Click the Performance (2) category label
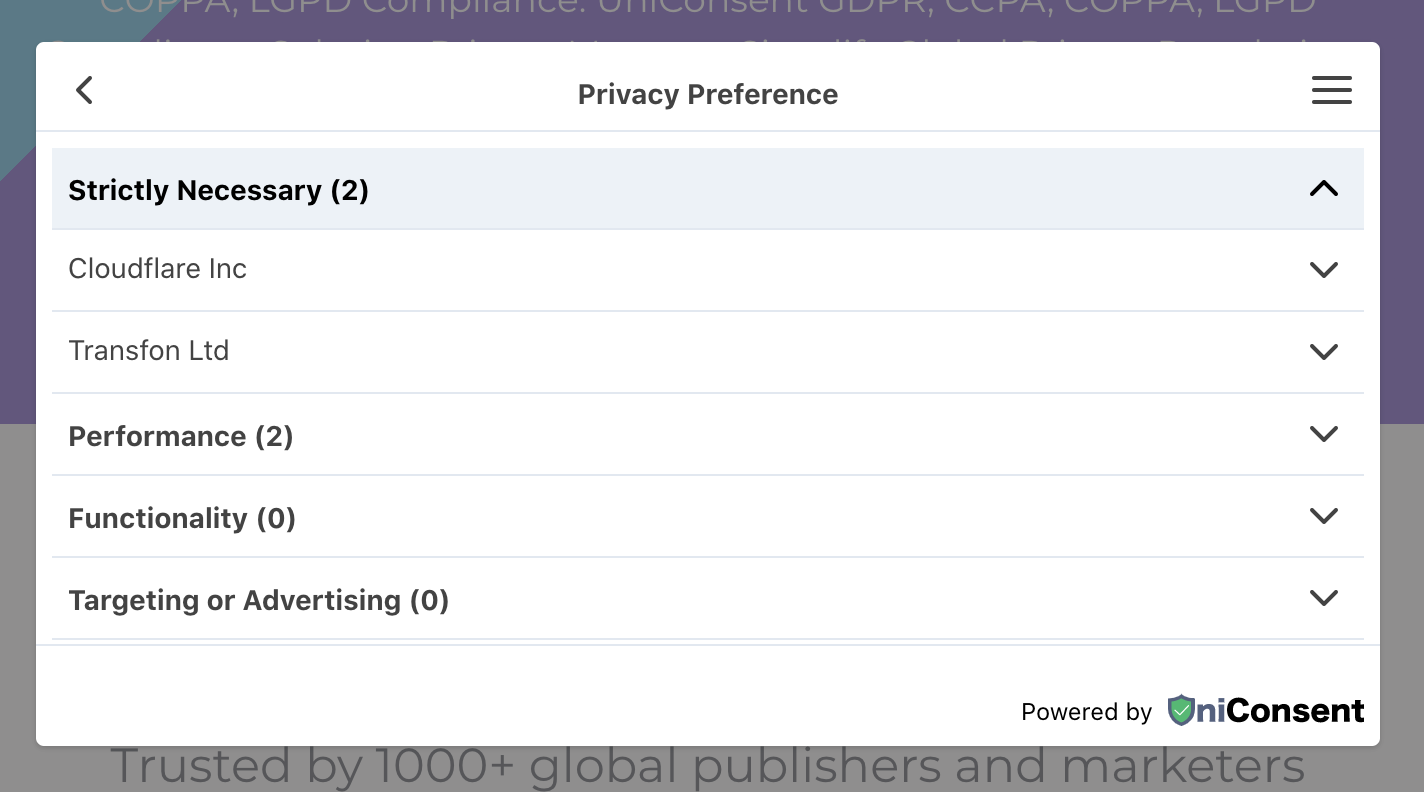This screenshot has height=792, width=1424. pyautogui.click(x=180, y=436)
